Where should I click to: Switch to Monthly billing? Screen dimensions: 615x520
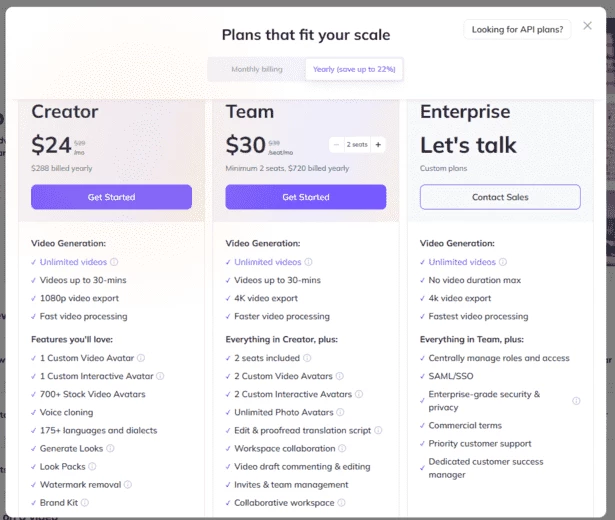(x=257, y=69)
